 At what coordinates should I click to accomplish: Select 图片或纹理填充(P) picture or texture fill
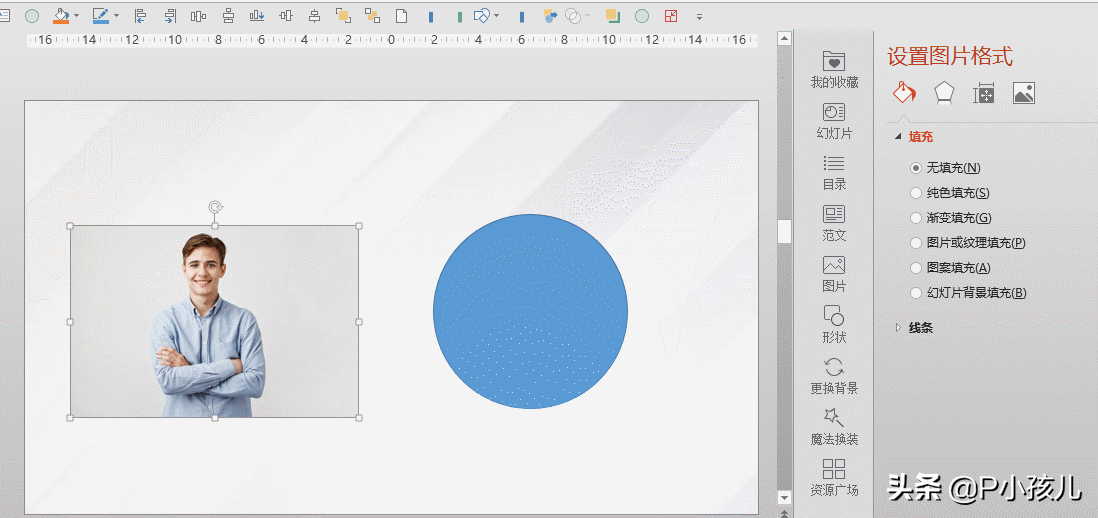click(968, 243)
